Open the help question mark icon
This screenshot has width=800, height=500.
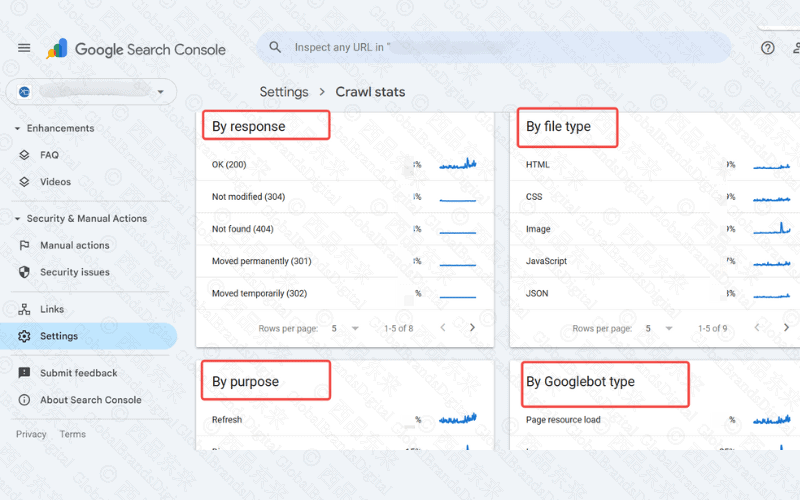(767, 48)
